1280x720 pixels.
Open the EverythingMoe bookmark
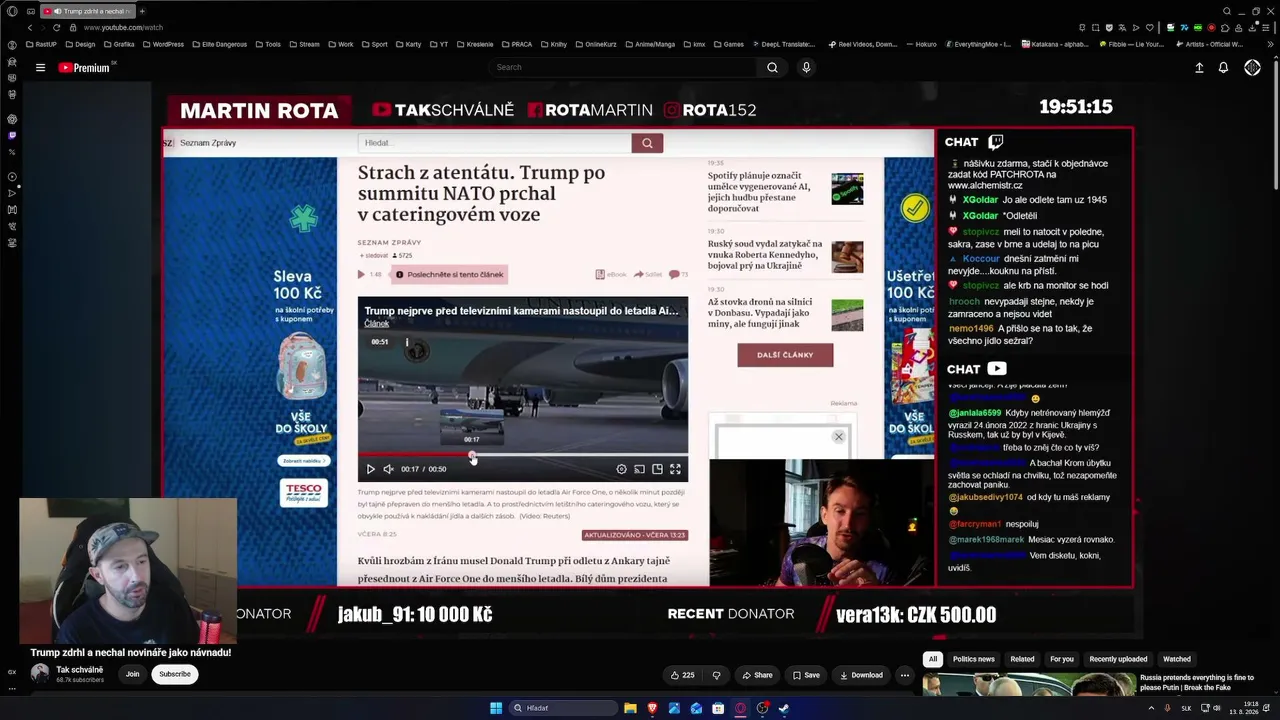point(977,44)
